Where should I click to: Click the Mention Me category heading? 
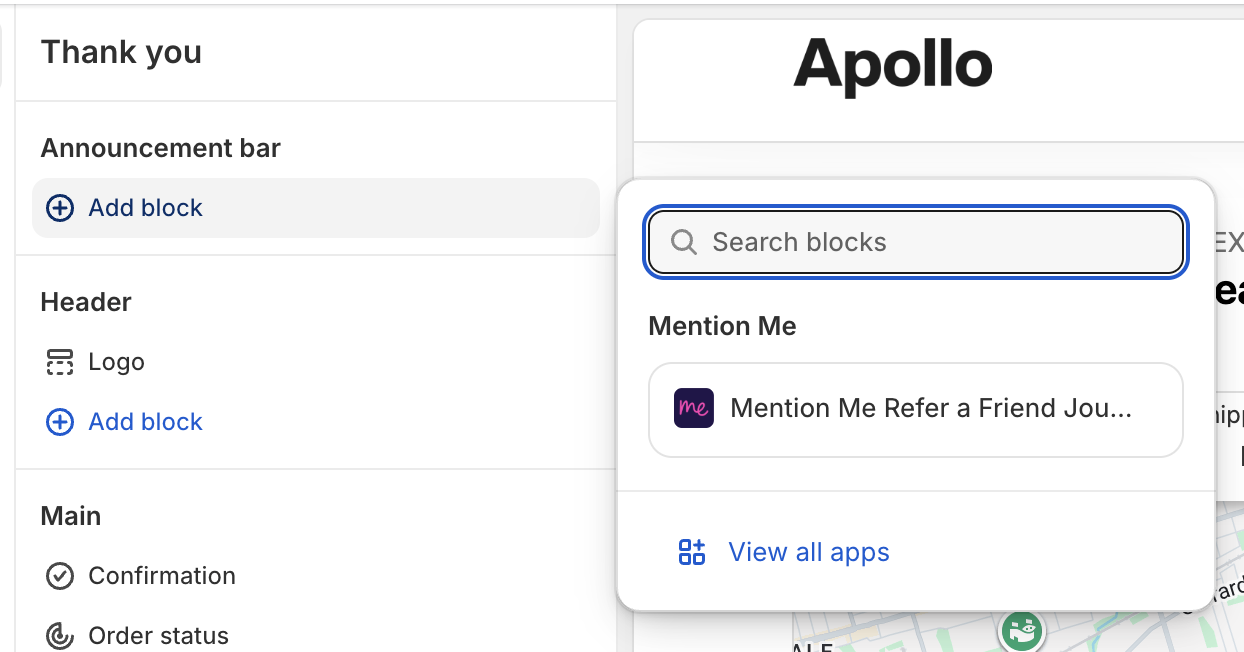pos(722,326)
